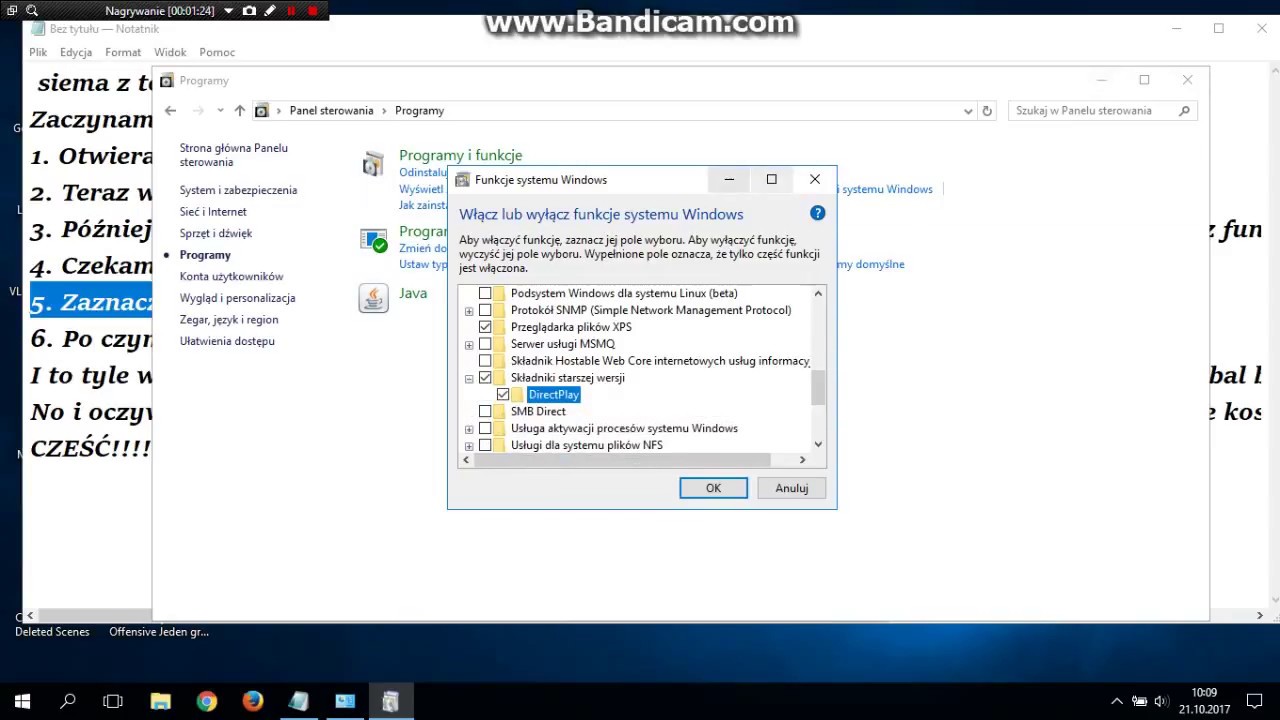The height and width of the screenshot is (720, 1280).
Task: Open address bar history dropdown
Action: point(968,111)
